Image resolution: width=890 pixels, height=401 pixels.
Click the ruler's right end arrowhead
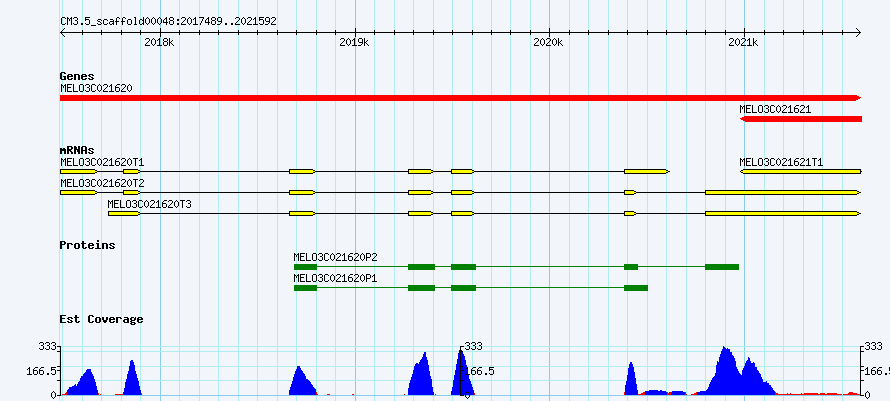[x=858, y=32]
